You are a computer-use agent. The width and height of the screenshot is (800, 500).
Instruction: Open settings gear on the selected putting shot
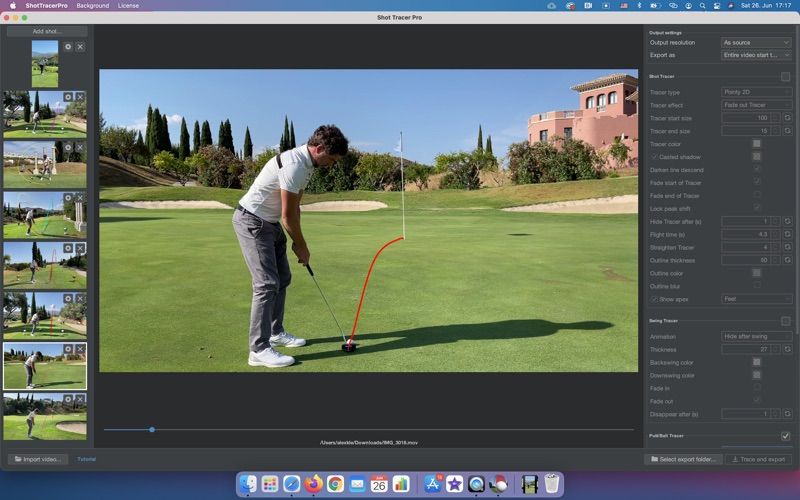(68, 349)
